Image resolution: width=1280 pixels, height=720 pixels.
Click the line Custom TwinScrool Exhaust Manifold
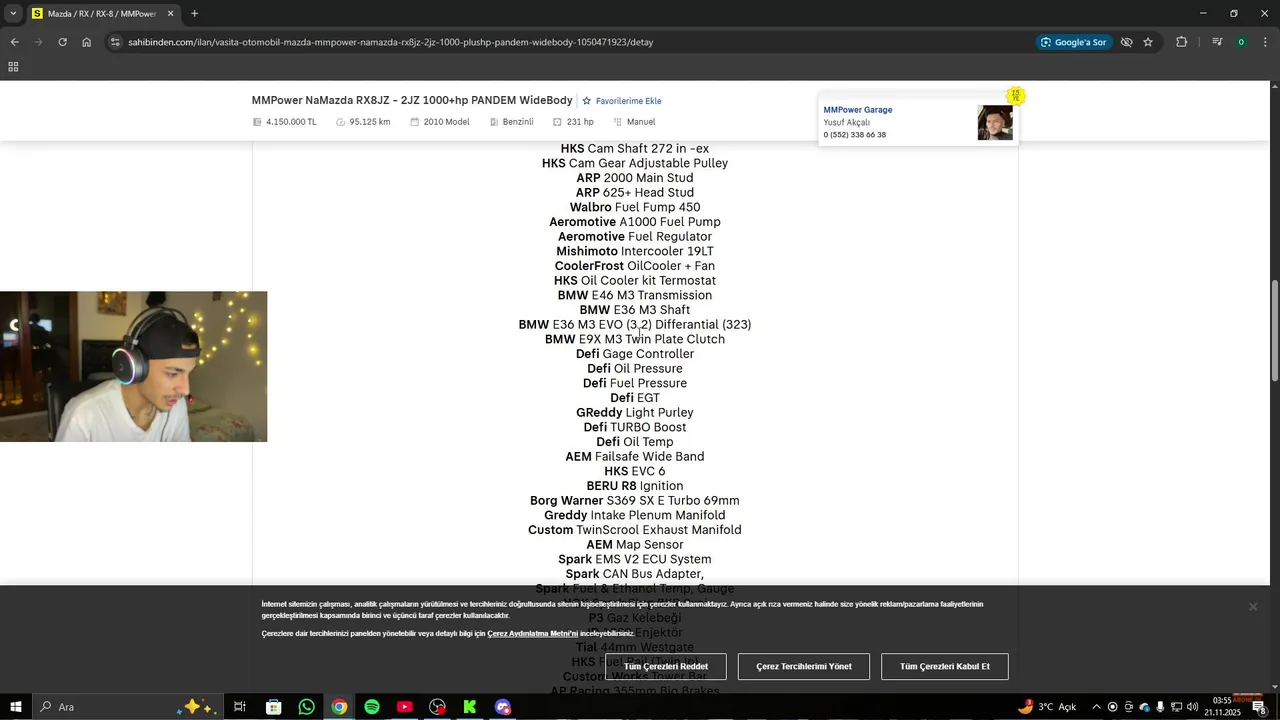[x=635, y=530]
